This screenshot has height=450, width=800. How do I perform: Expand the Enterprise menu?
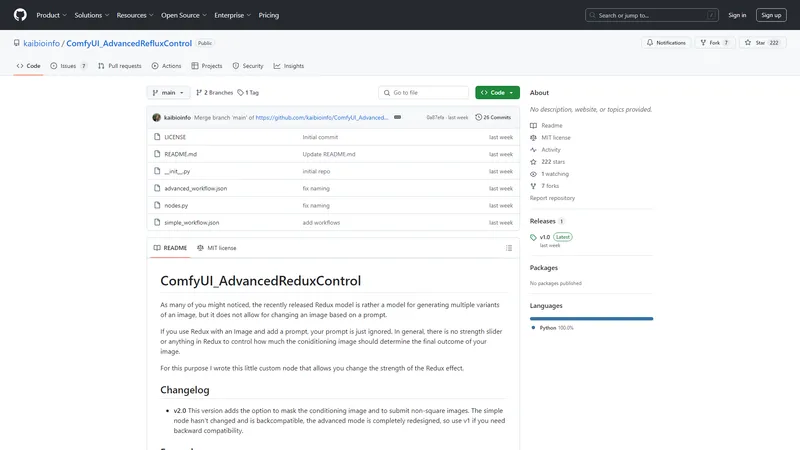(233, 15)
